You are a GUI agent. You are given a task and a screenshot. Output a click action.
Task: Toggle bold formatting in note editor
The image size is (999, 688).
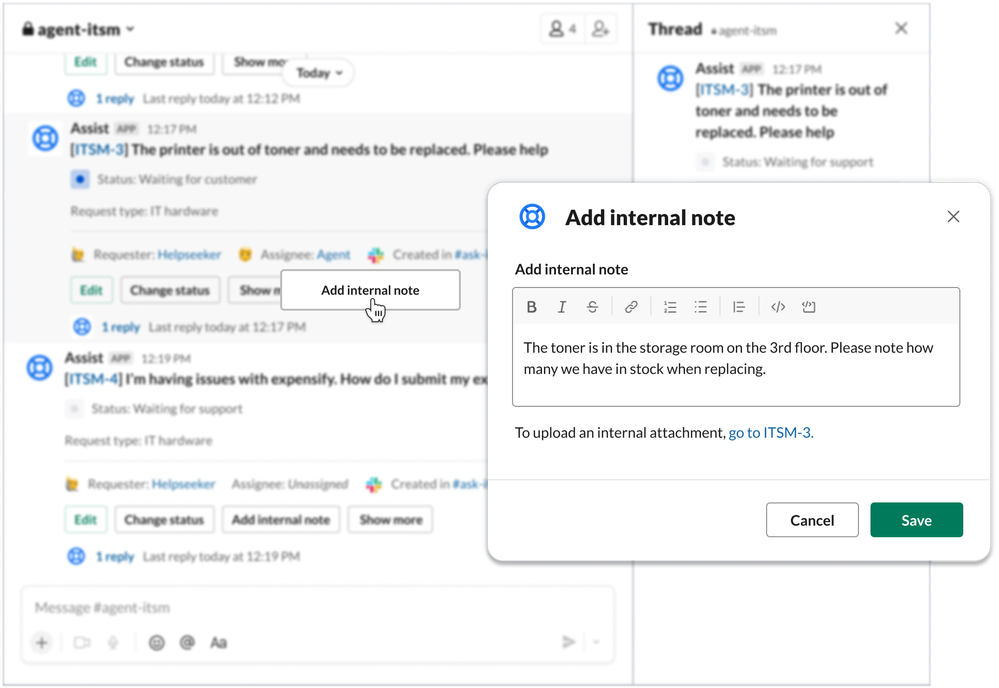[531, 307]
